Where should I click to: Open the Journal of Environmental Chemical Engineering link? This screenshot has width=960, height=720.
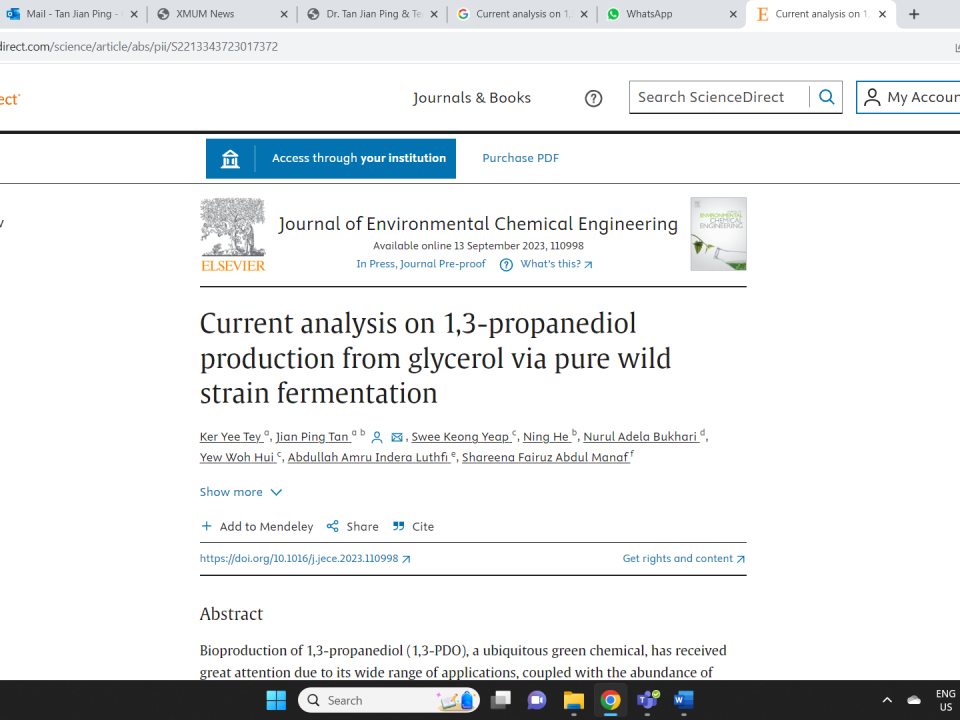[478, 224]
